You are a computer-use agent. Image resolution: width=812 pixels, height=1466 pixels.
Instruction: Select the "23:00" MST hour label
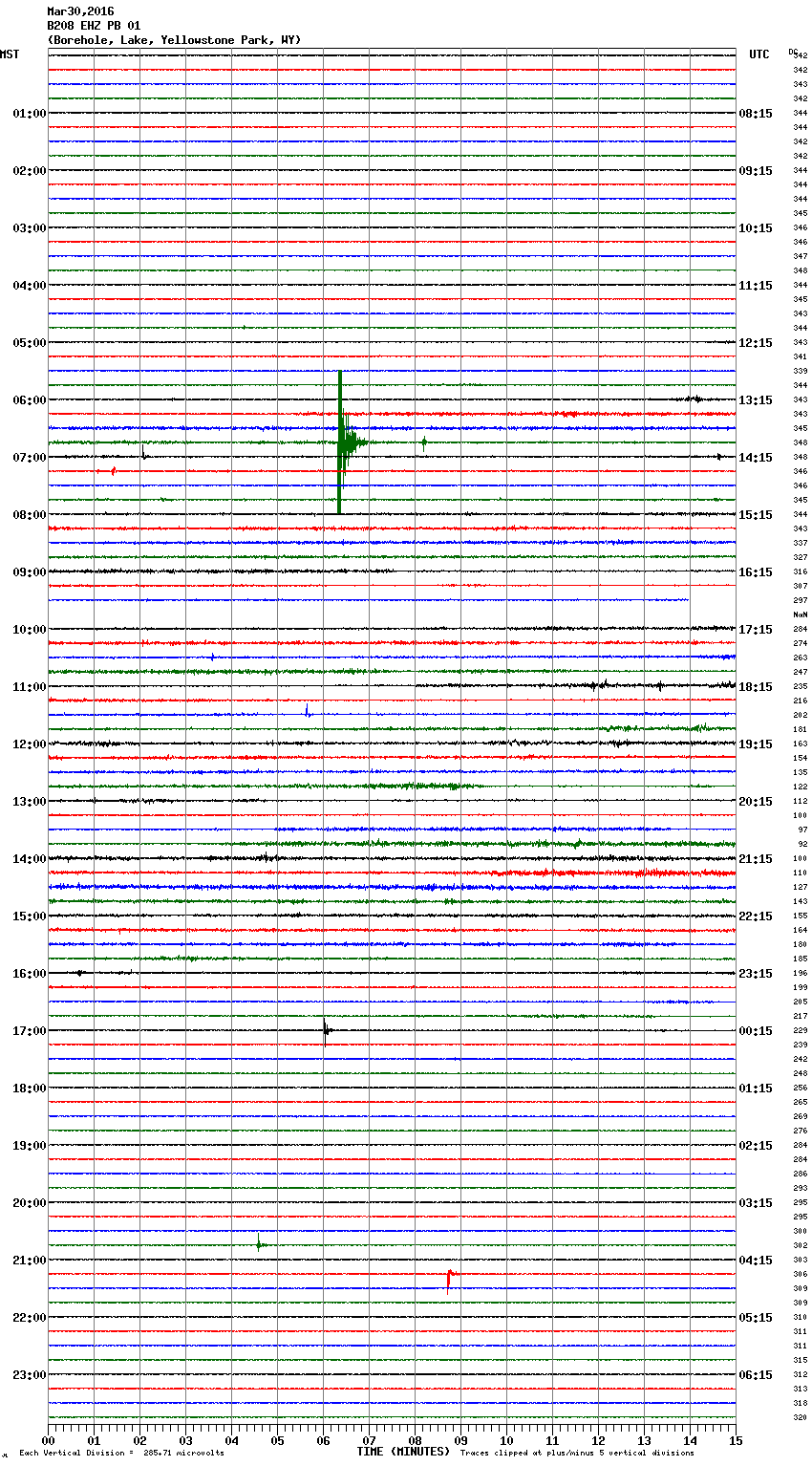coord(30,1375)
